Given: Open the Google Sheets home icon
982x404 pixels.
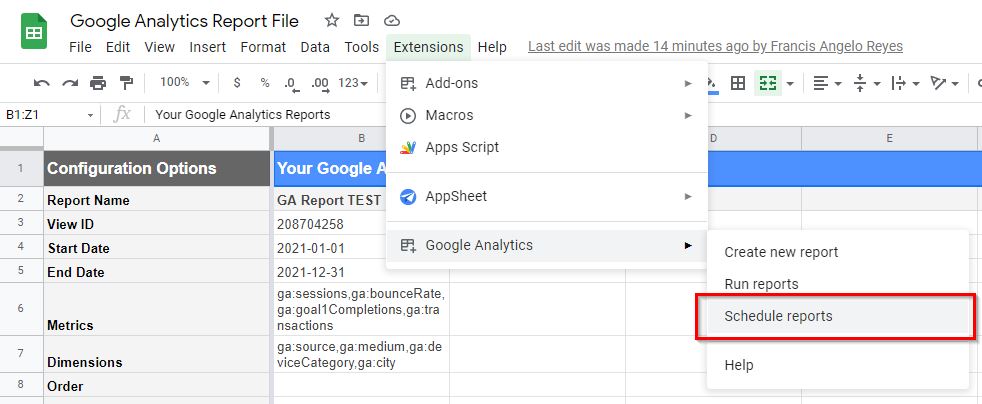Looking at the screenshot, I should pyautogui.click(x=34, y=31).
